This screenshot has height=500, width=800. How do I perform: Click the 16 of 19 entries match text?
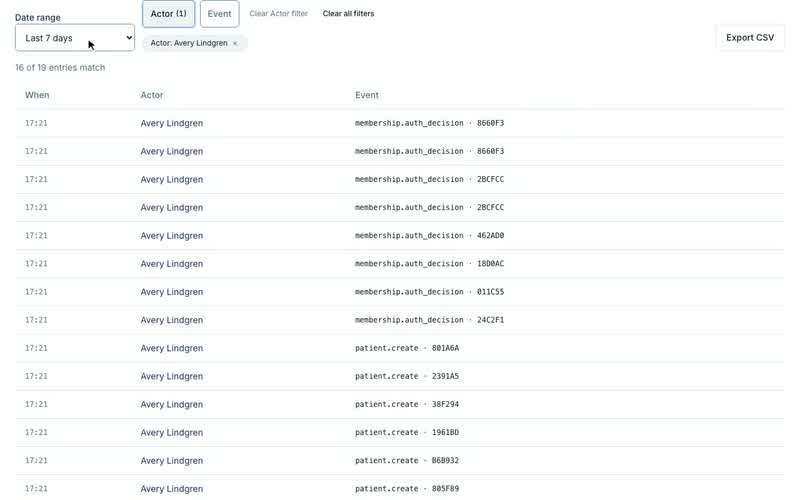point(60,67)
